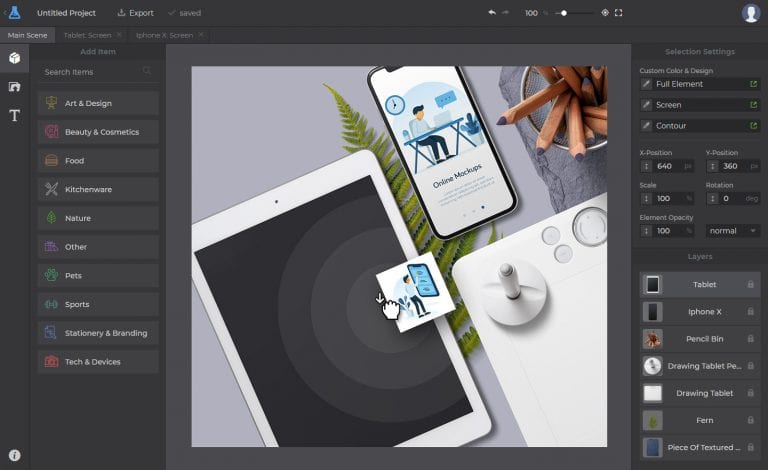Image resolution: width=768 pixels, height=470 pixels.
Task: Toggle lock on the Pencil Bin layer
Action: (x=750, y=338)
